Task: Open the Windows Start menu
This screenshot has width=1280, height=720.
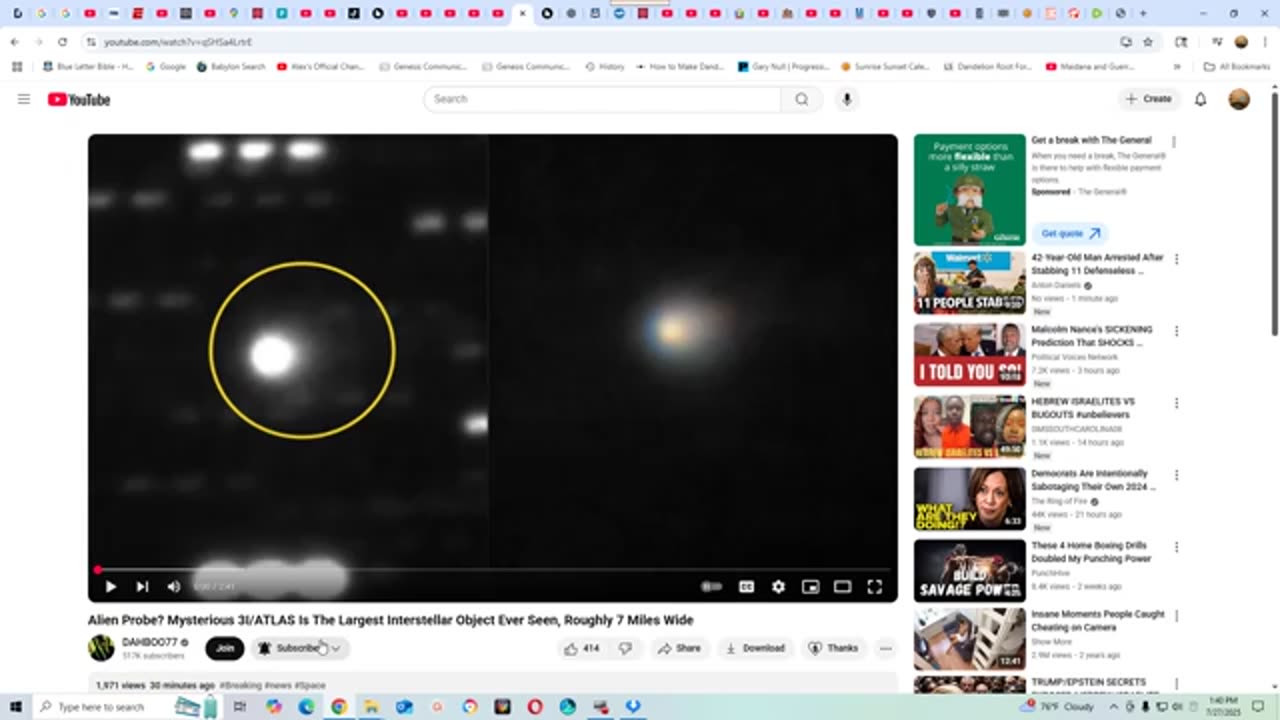Action: [x=16, y=707]
